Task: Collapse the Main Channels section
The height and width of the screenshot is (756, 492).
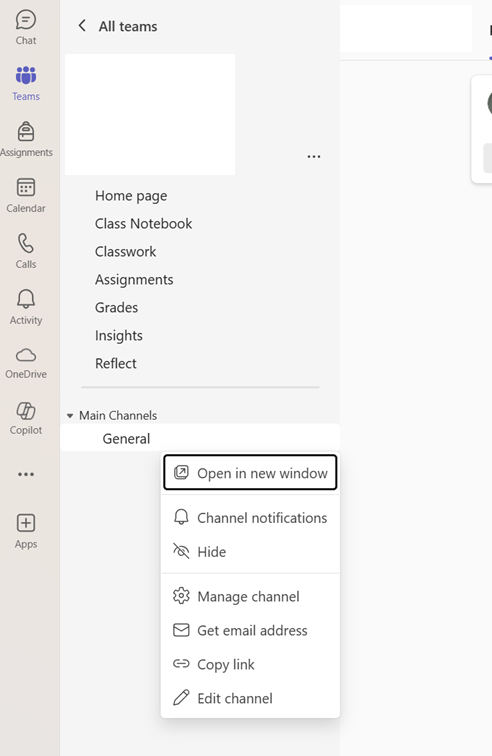Action: click(x=70, y=416)
